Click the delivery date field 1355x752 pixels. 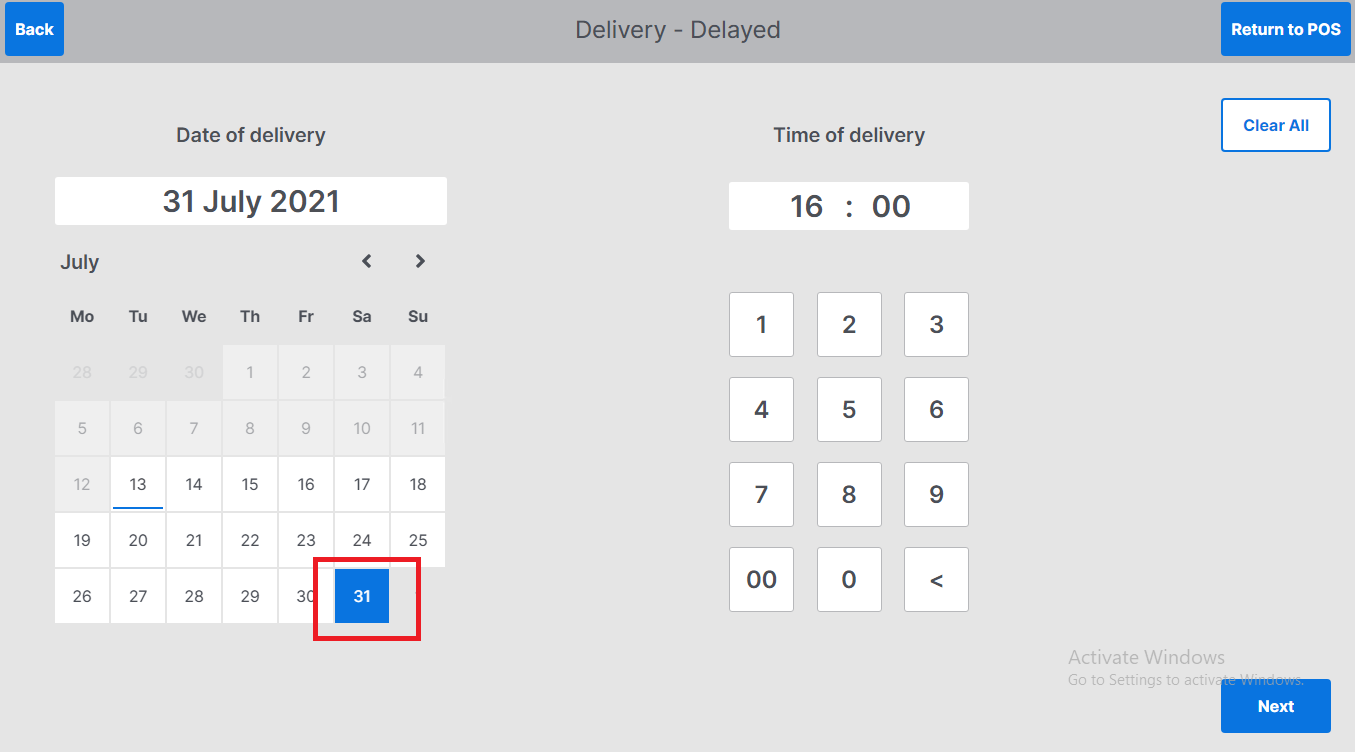click(x=251, y=201)
